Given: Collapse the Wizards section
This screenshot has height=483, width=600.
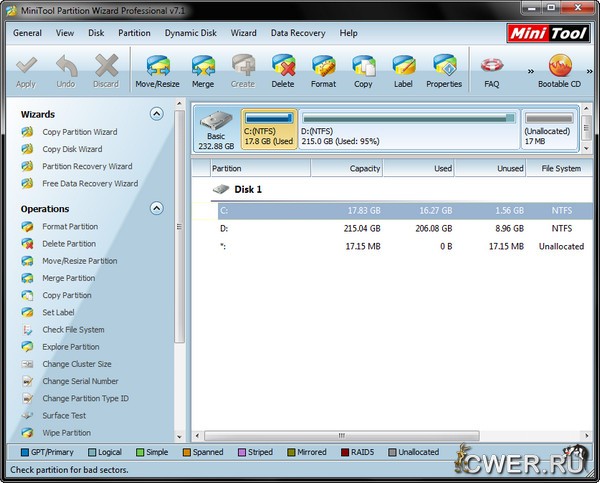Looking at the screenshot, I should tap(156, 114).
